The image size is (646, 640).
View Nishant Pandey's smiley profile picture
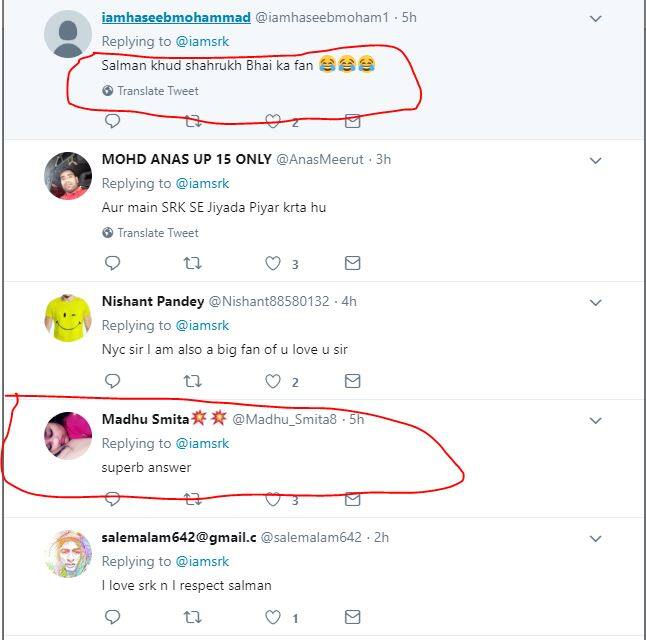68,318
